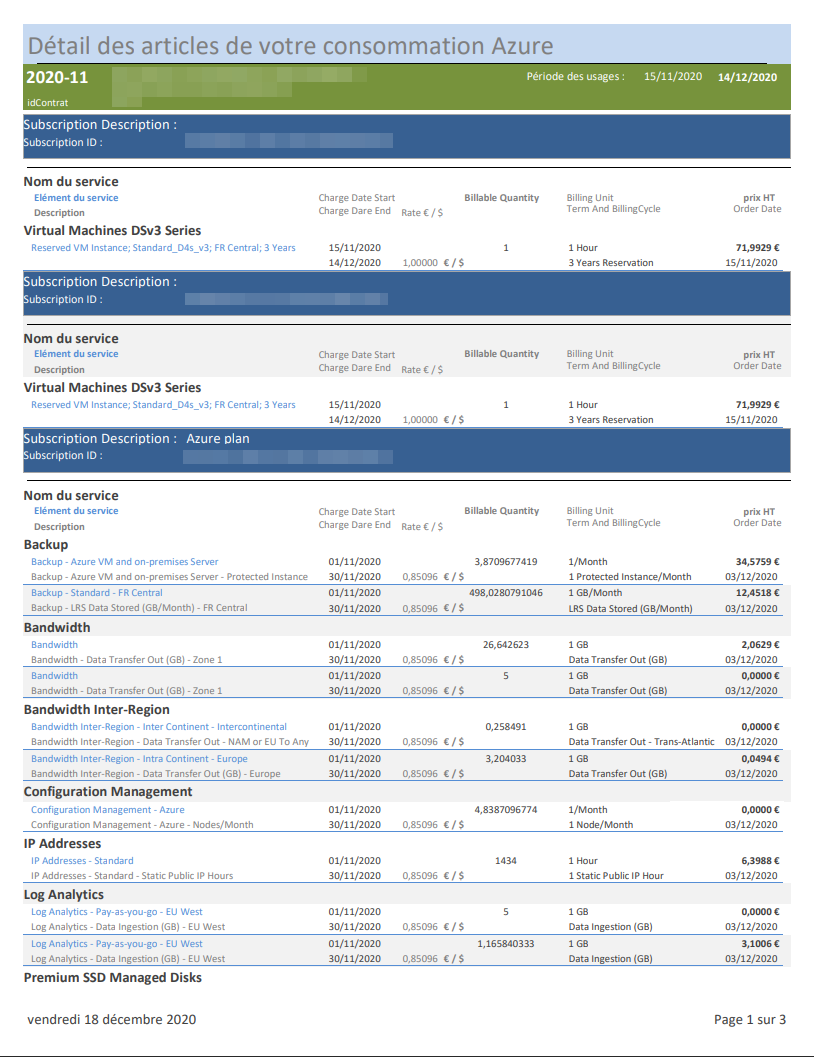Click the blue 'Backup - Standard - FR Central' link
Screen dimensions: 814x1057
[x=96, y=593]
